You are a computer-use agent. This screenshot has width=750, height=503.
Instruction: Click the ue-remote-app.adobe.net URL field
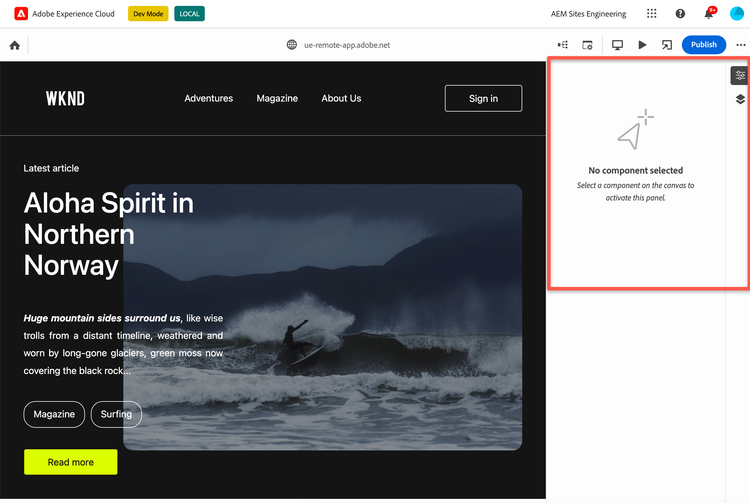346,45
